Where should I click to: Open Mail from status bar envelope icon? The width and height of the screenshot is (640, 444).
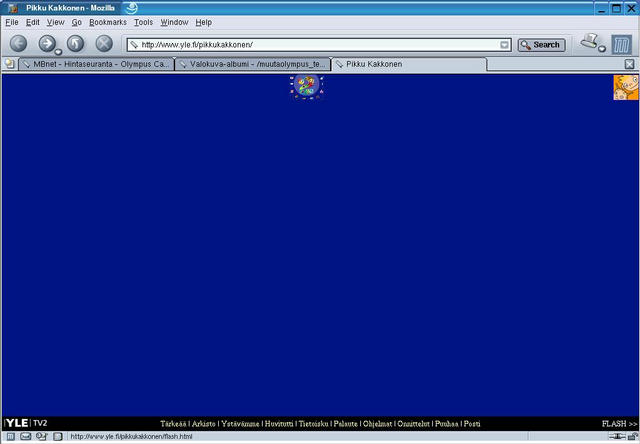26,436
